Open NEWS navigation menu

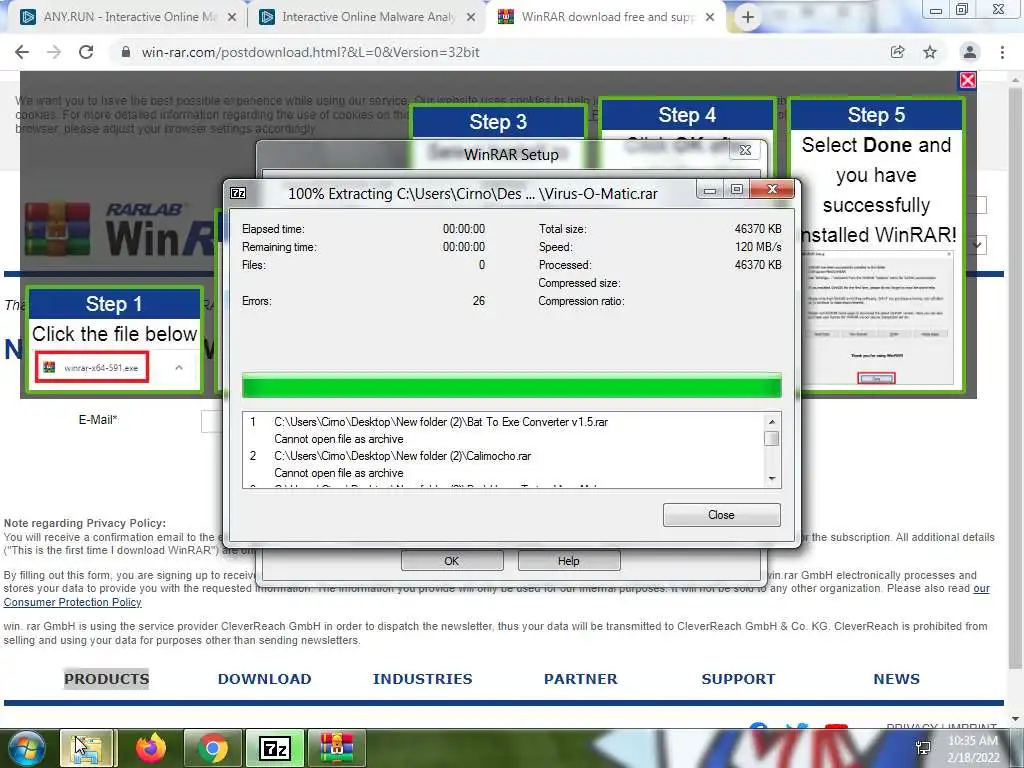[x=897, y=679]
